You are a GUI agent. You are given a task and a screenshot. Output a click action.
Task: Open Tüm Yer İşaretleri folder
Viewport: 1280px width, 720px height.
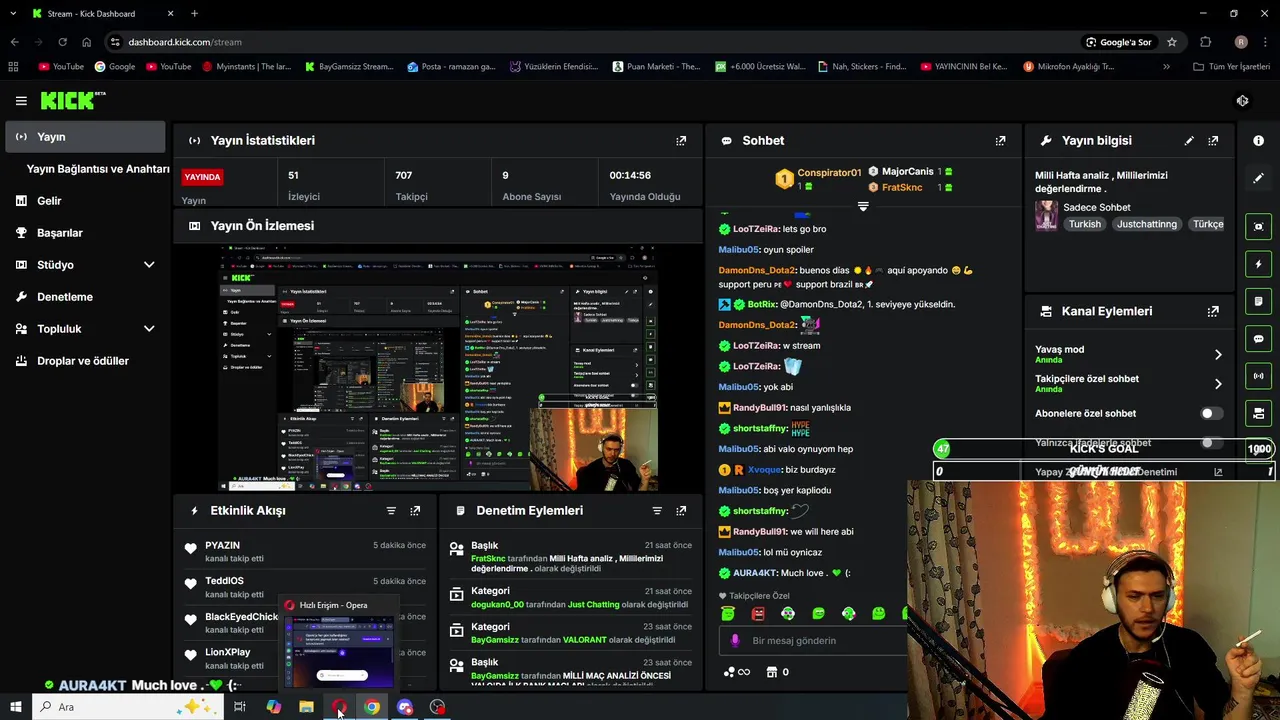1231,67
